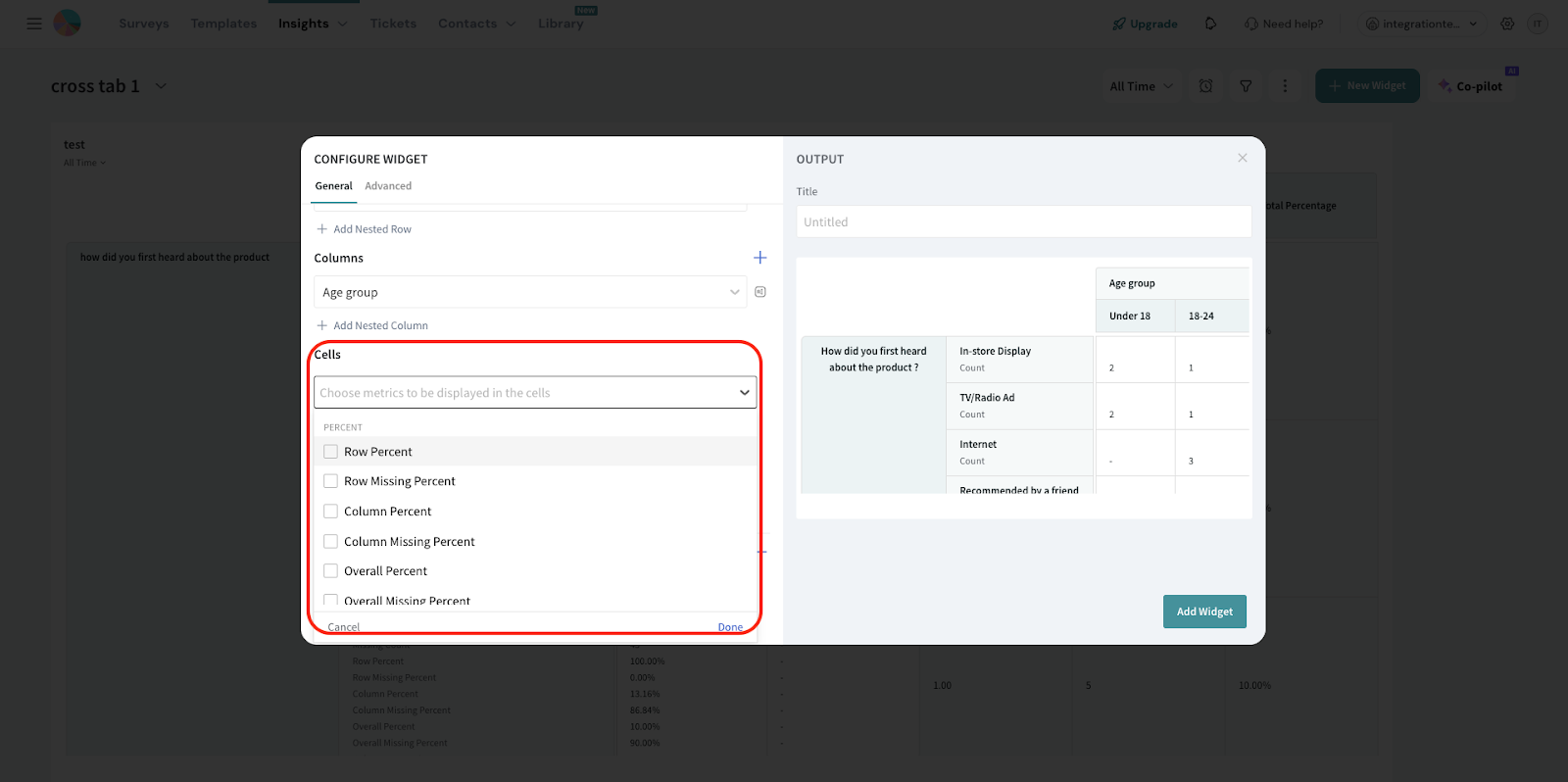This screenshot has height=782, width=1568.
Task: Click the notifications bell icon
Action: click(1210, 24)
